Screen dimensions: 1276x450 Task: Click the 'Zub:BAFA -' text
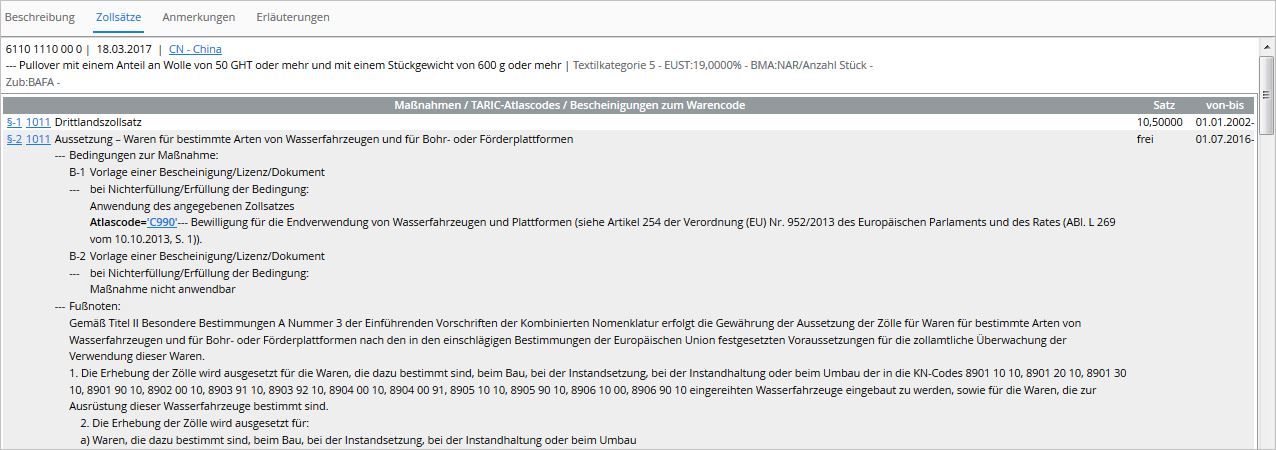[33, 81]
